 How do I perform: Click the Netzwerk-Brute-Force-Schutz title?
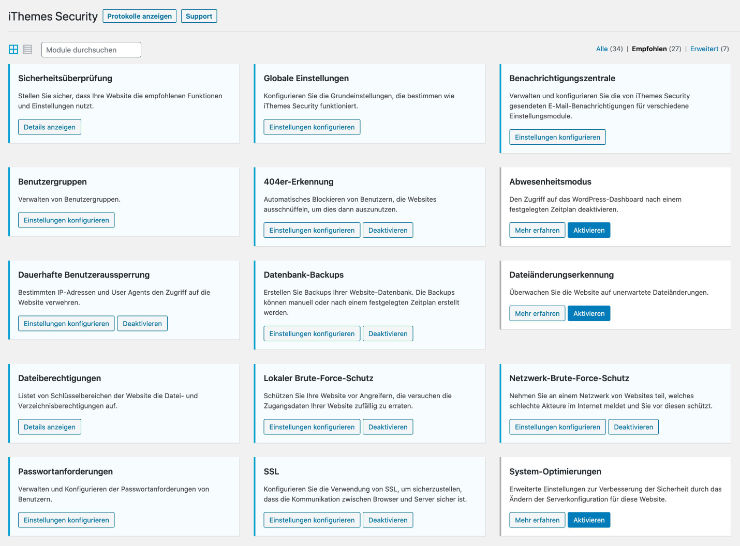pyautogui.click(x=569, y=378)
